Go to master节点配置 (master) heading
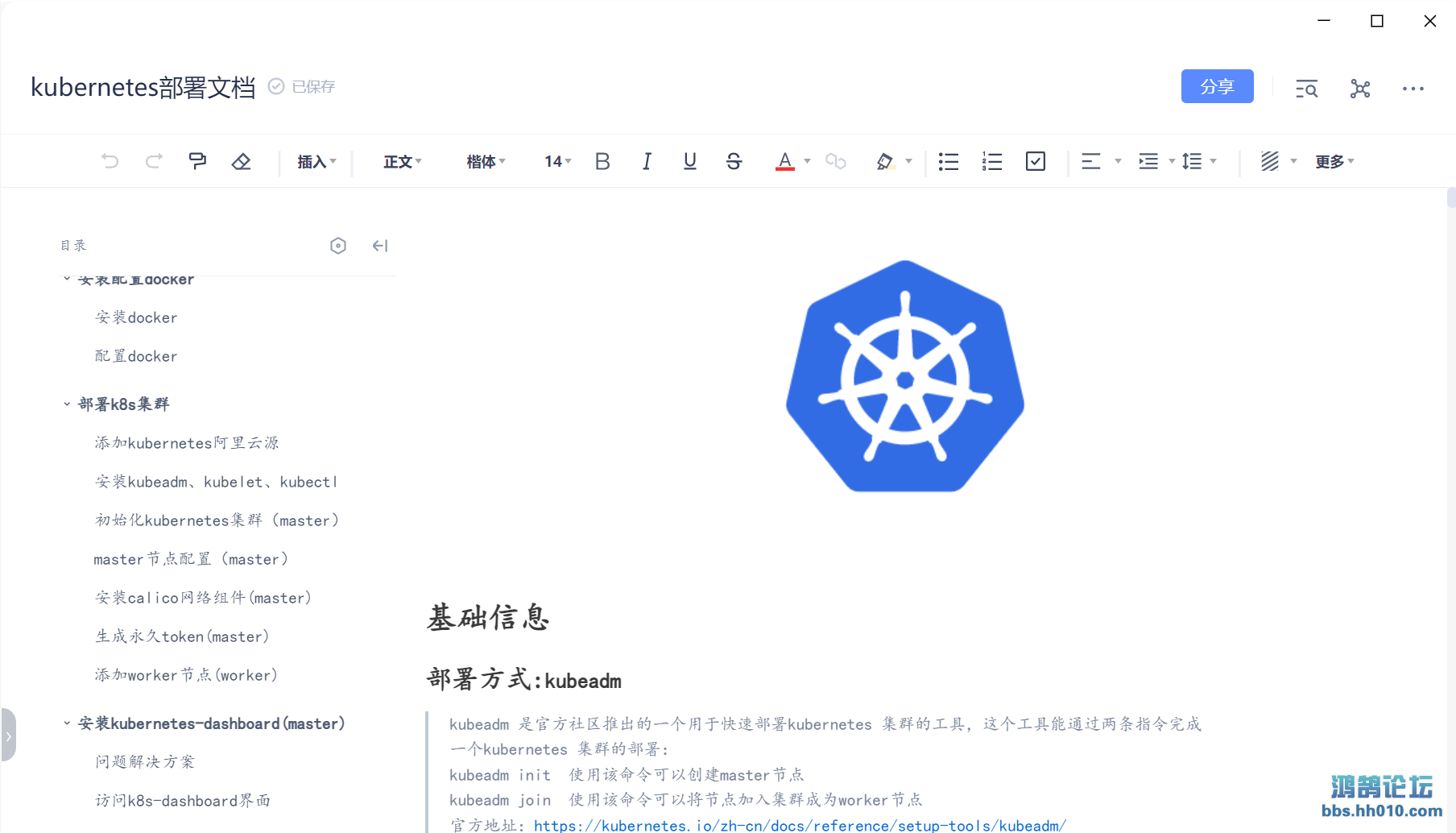The width and height of the screenshot is (1456, 833). 191,559
